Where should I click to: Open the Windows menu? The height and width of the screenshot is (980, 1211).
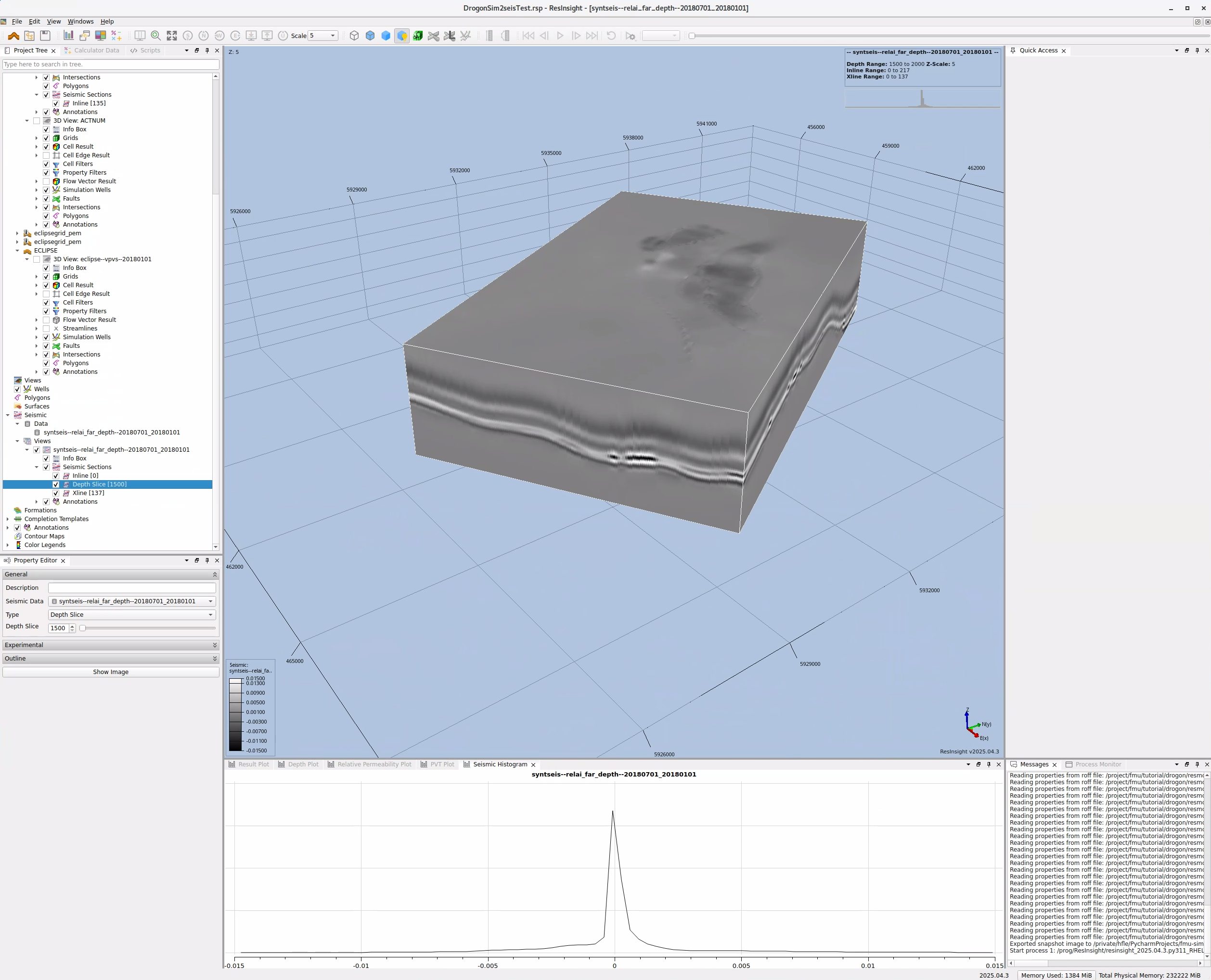[x=81, y=22]
